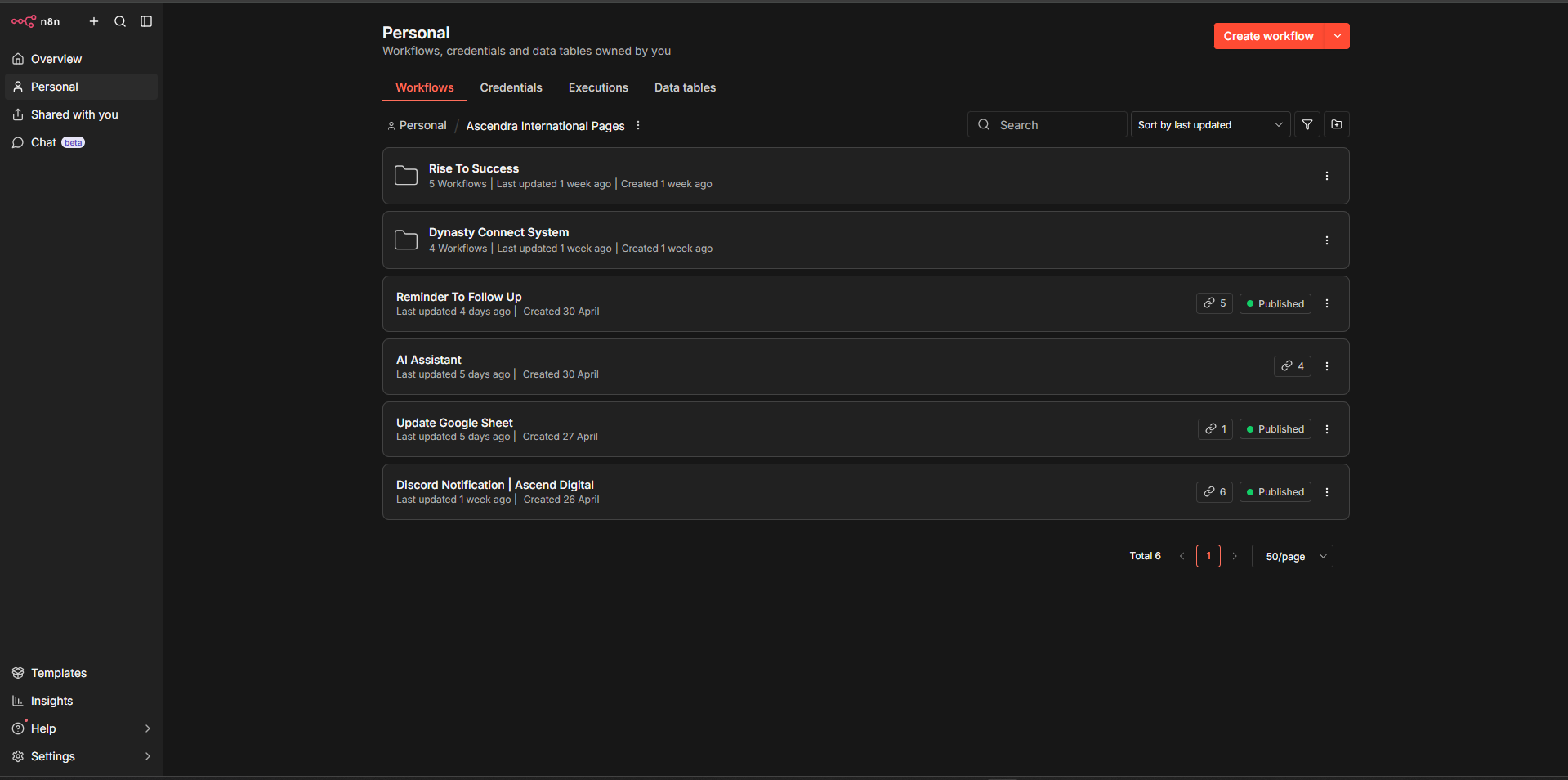This screenshot has width=1568, height=780.
Task: Open Templates in sidebar
Action: click(x=81, y=673)
